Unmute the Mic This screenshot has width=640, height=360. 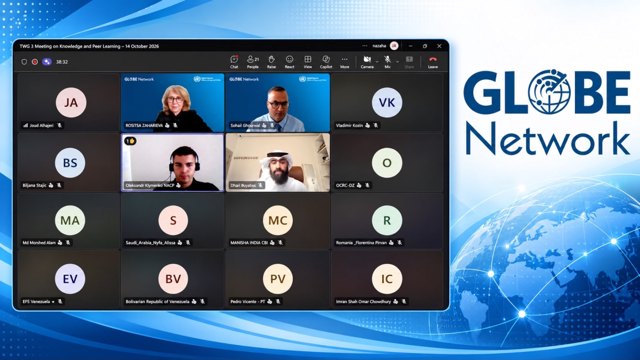pyautogui.click(x=387, y=62)
